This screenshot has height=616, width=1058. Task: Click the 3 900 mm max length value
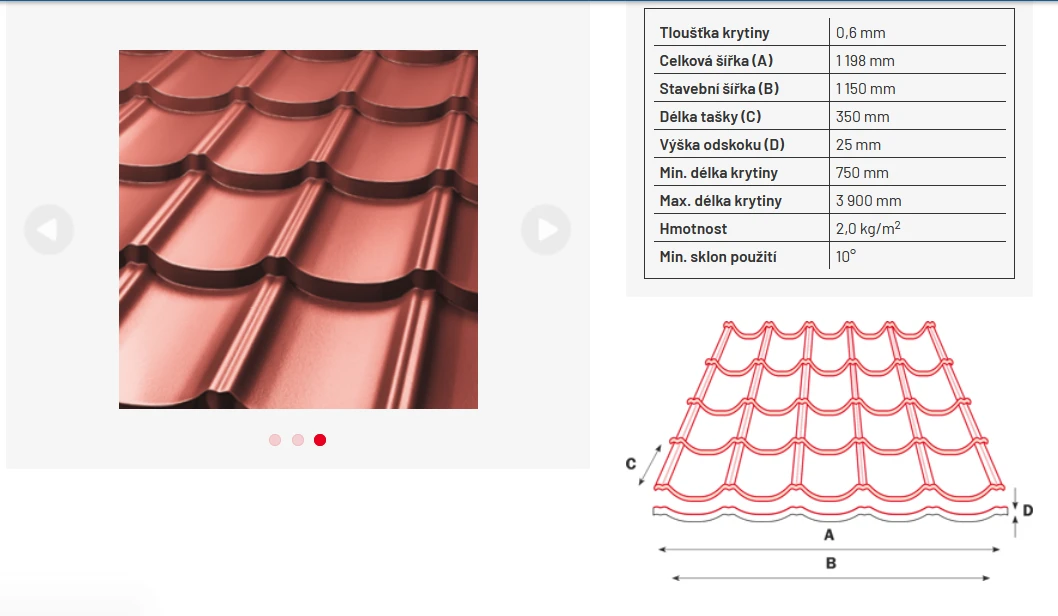pyautogui.click(x=868, y=201)
